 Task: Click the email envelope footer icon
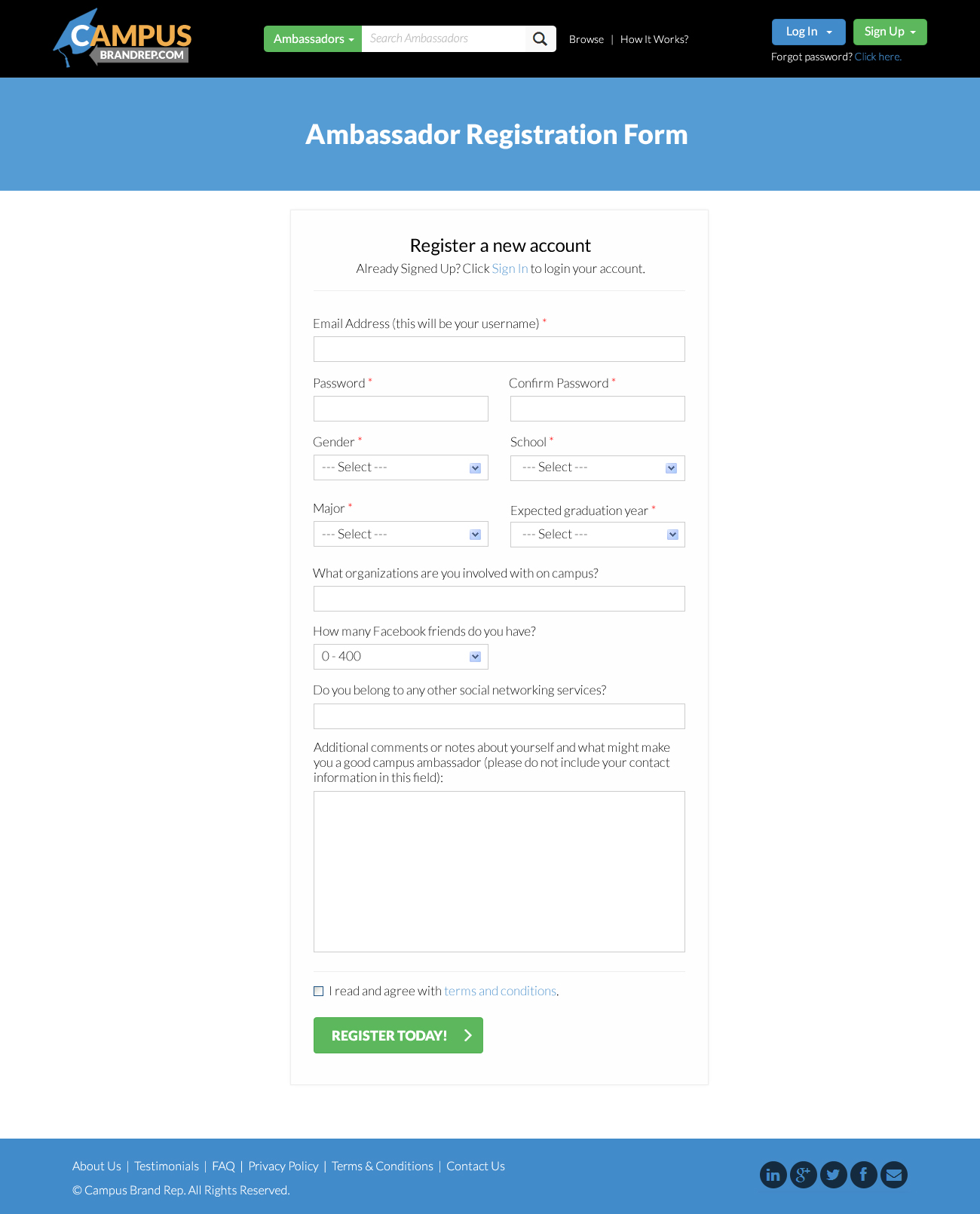click(x=894, y=1175)
